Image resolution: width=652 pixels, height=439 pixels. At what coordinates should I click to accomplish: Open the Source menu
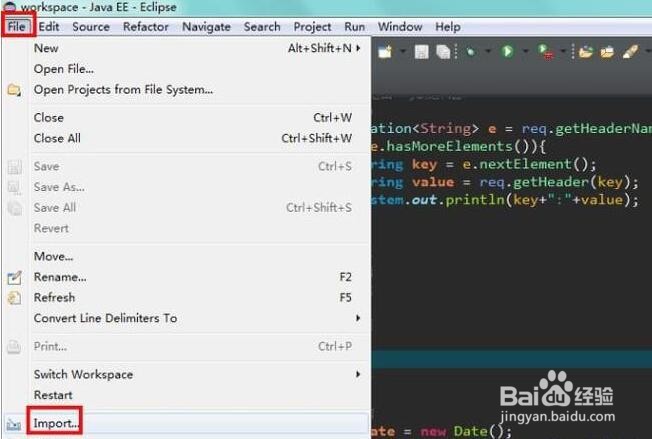point(91,27)
